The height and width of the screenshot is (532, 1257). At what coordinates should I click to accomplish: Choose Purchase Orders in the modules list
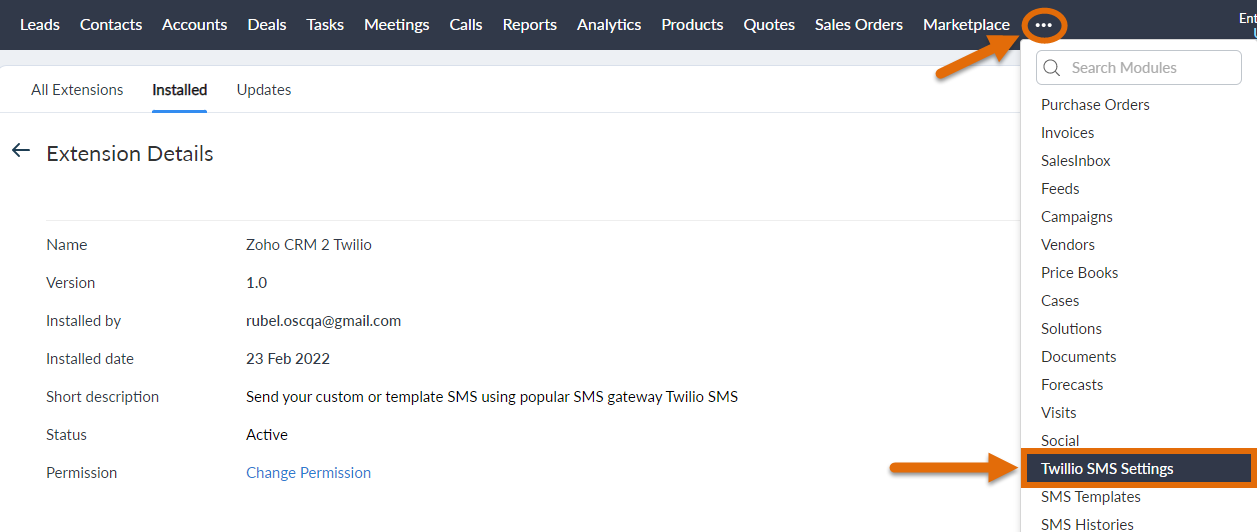point(1095,104)
